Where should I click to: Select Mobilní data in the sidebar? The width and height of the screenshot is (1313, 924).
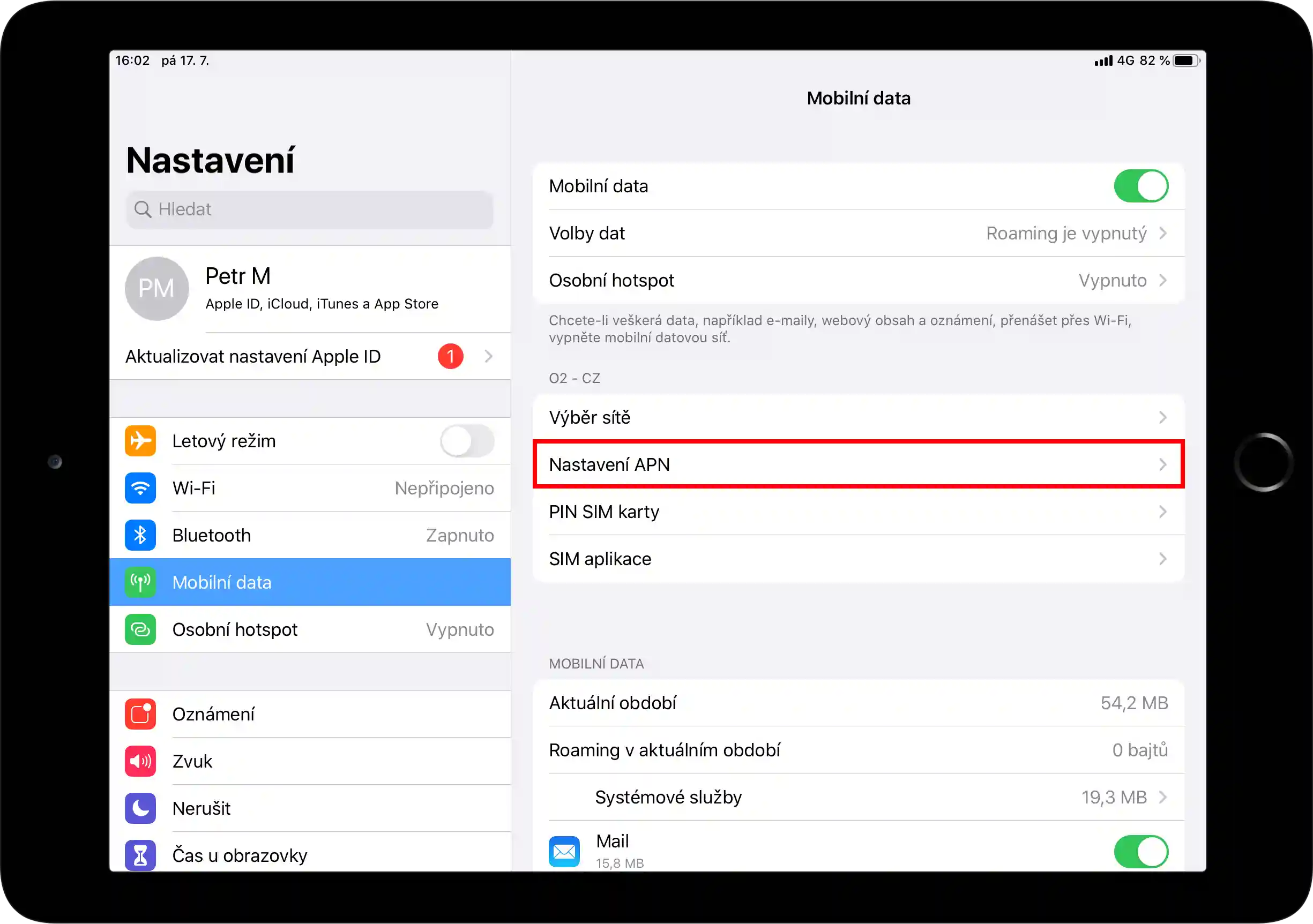[x=309, y=582]
